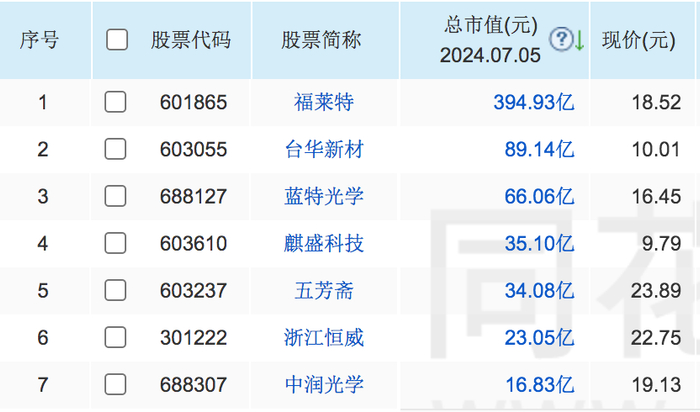Select stock code 603237
700x412 pixels.
(x=193, y=291)
